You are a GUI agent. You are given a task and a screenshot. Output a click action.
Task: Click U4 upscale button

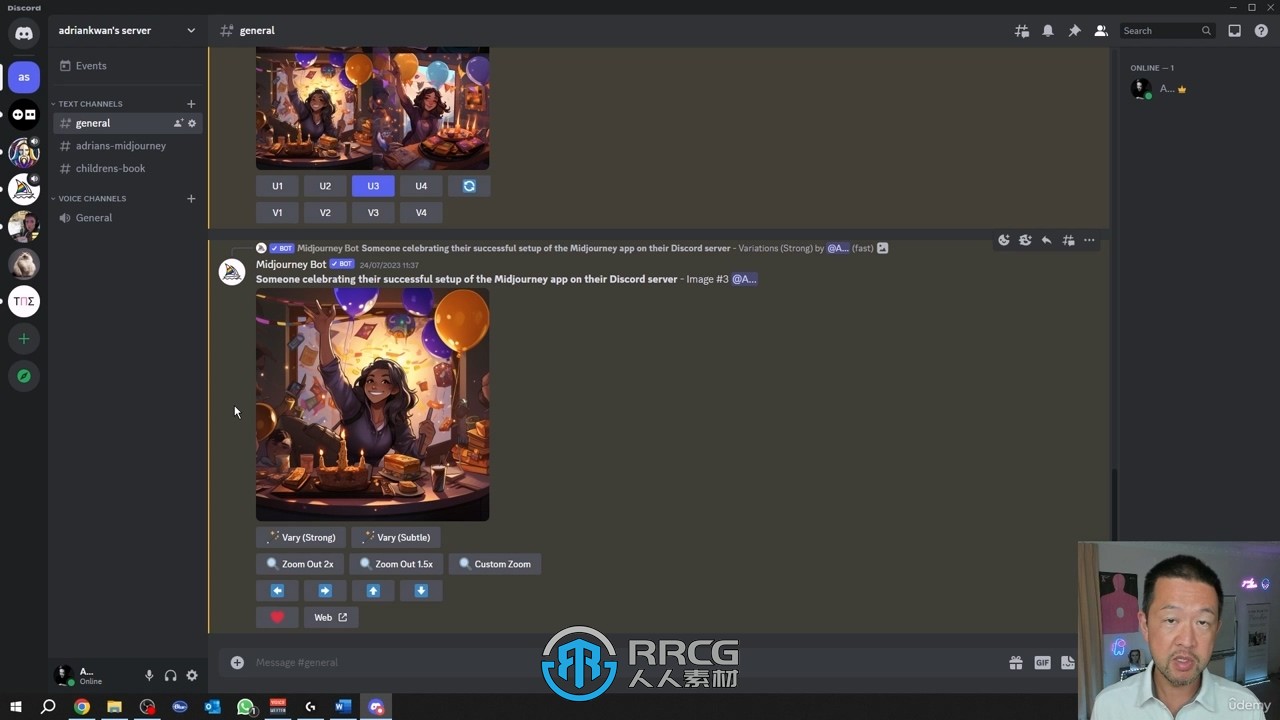click(421, 186)
